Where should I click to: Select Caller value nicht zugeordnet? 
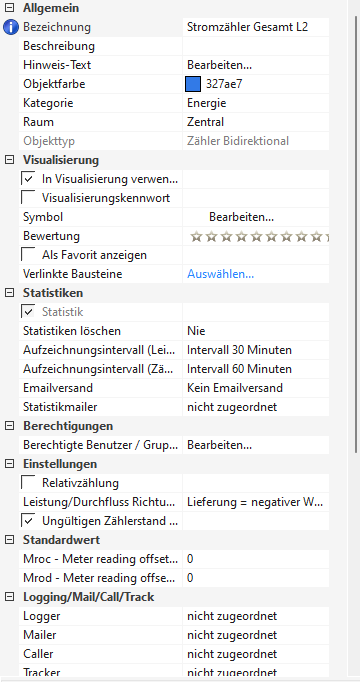coord(256,654)
